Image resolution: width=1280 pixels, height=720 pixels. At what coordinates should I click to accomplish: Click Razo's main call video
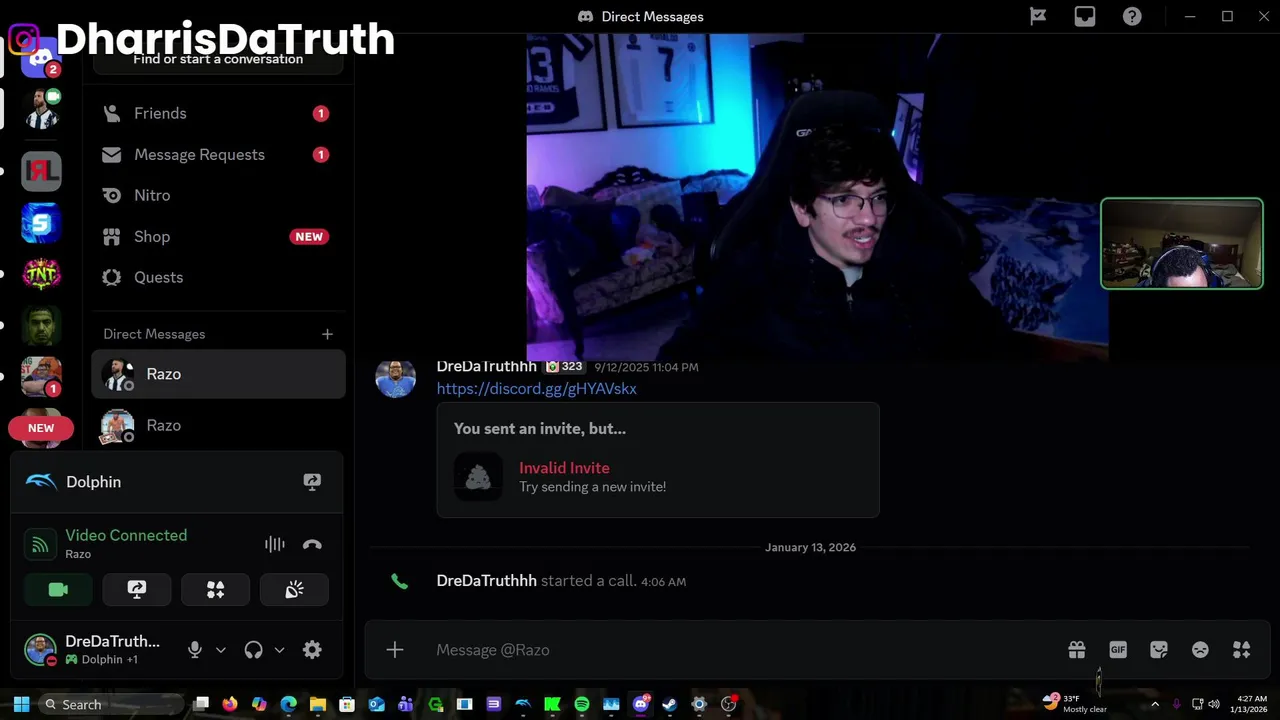point(817,196)
